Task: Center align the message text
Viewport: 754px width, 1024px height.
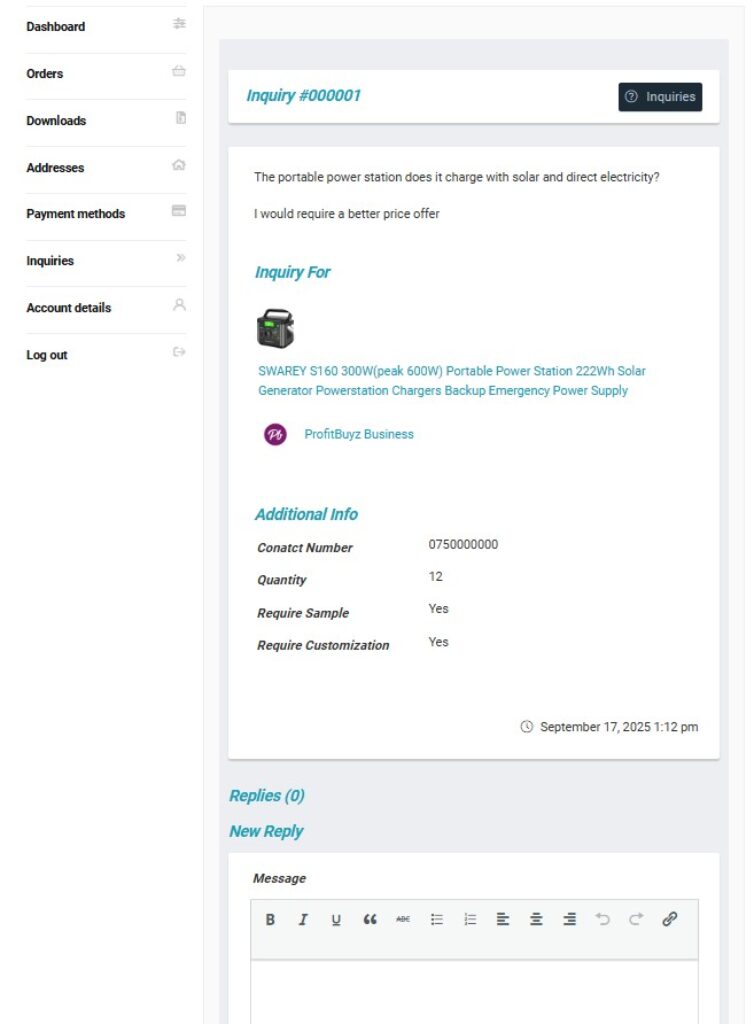Action: (x=536, y=920)
